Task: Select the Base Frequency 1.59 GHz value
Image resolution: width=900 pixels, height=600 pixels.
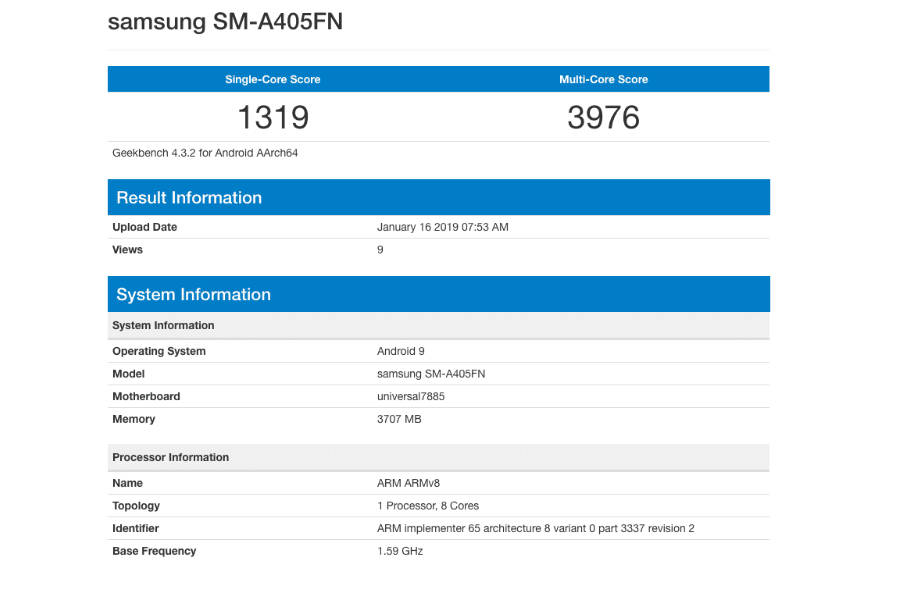Action: [398, 551]
